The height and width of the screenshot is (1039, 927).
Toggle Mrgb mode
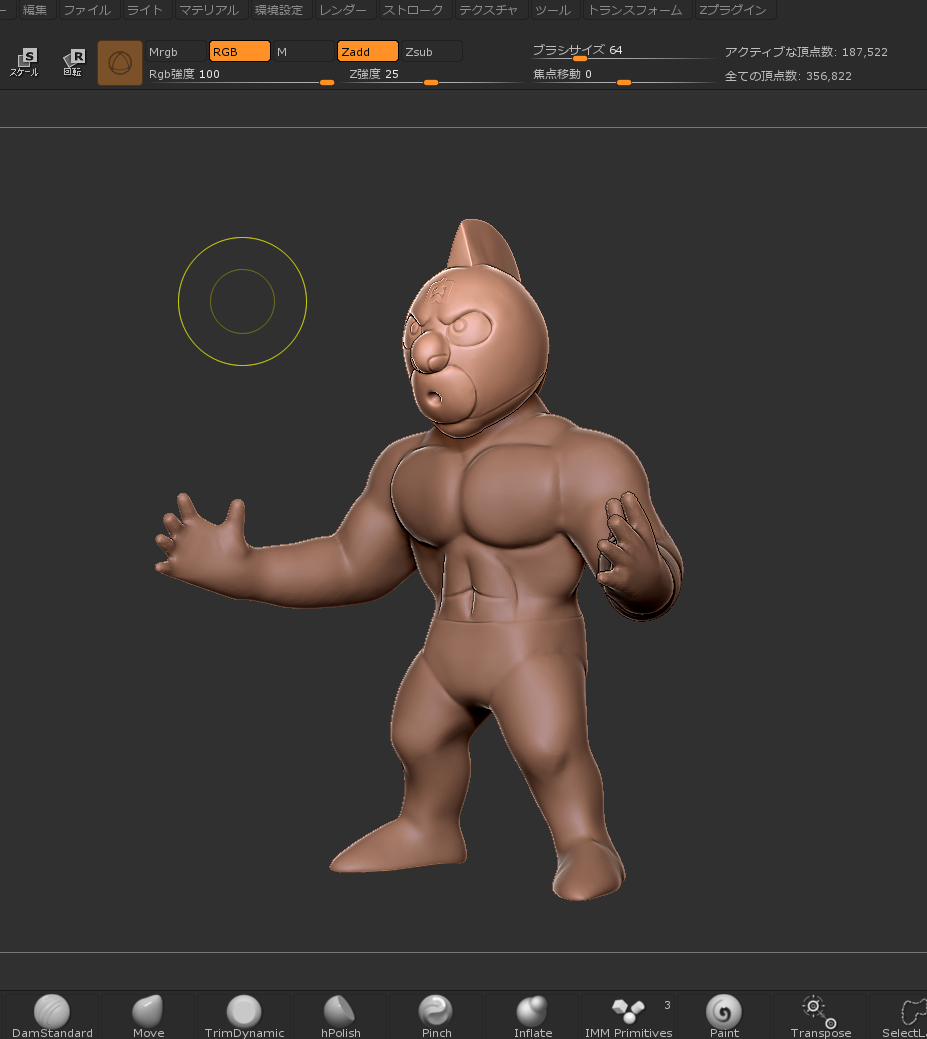[175, 52]
